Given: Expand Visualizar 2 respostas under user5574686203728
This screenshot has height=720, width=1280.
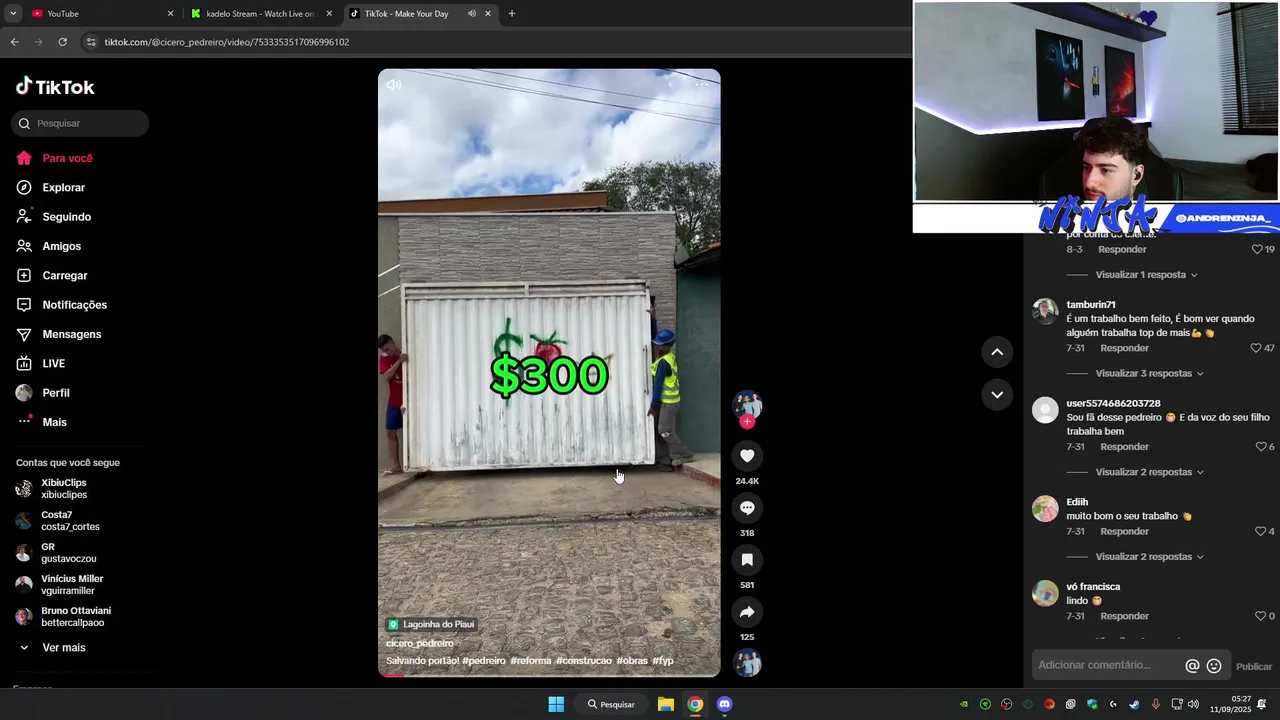Looking at the screenshot, I should point(1149,472).
